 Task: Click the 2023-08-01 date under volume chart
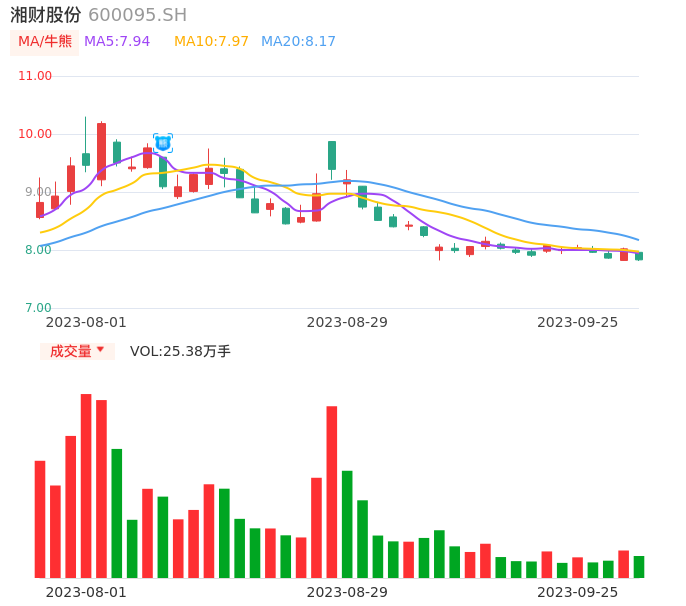86,592
